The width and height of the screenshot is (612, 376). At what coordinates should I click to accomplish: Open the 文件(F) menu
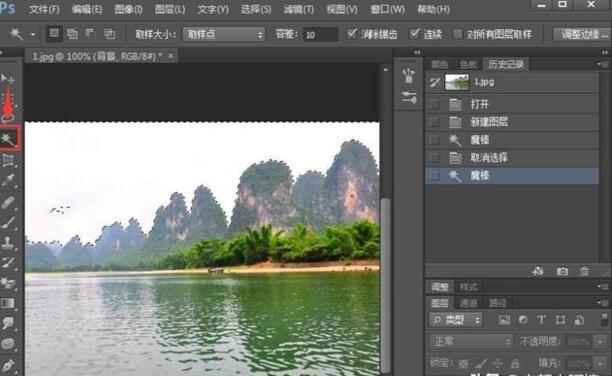(44, 9)
